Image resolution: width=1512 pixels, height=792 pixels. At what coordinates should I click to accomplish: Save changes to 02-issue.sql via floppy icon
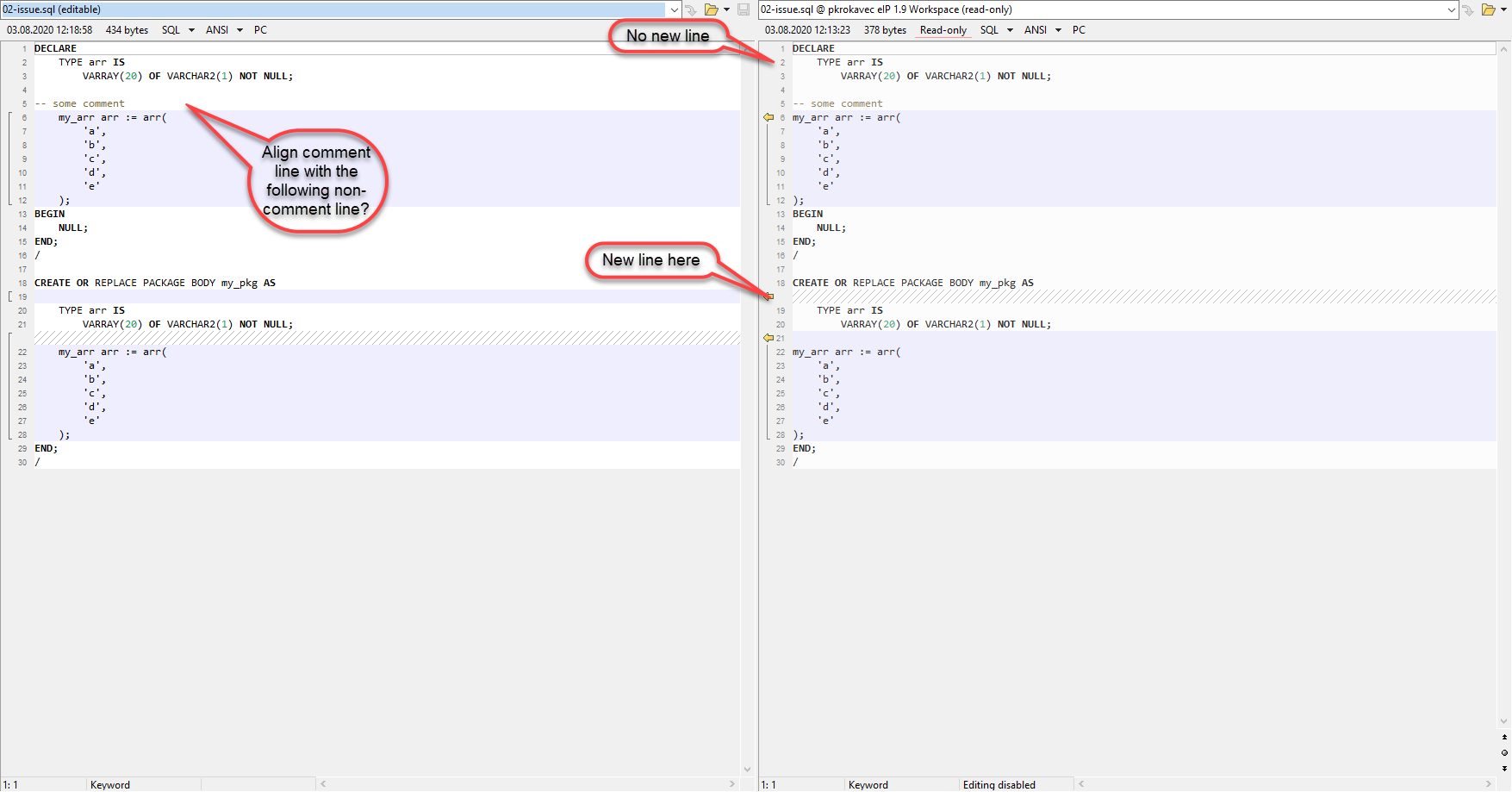coord(743,9)
